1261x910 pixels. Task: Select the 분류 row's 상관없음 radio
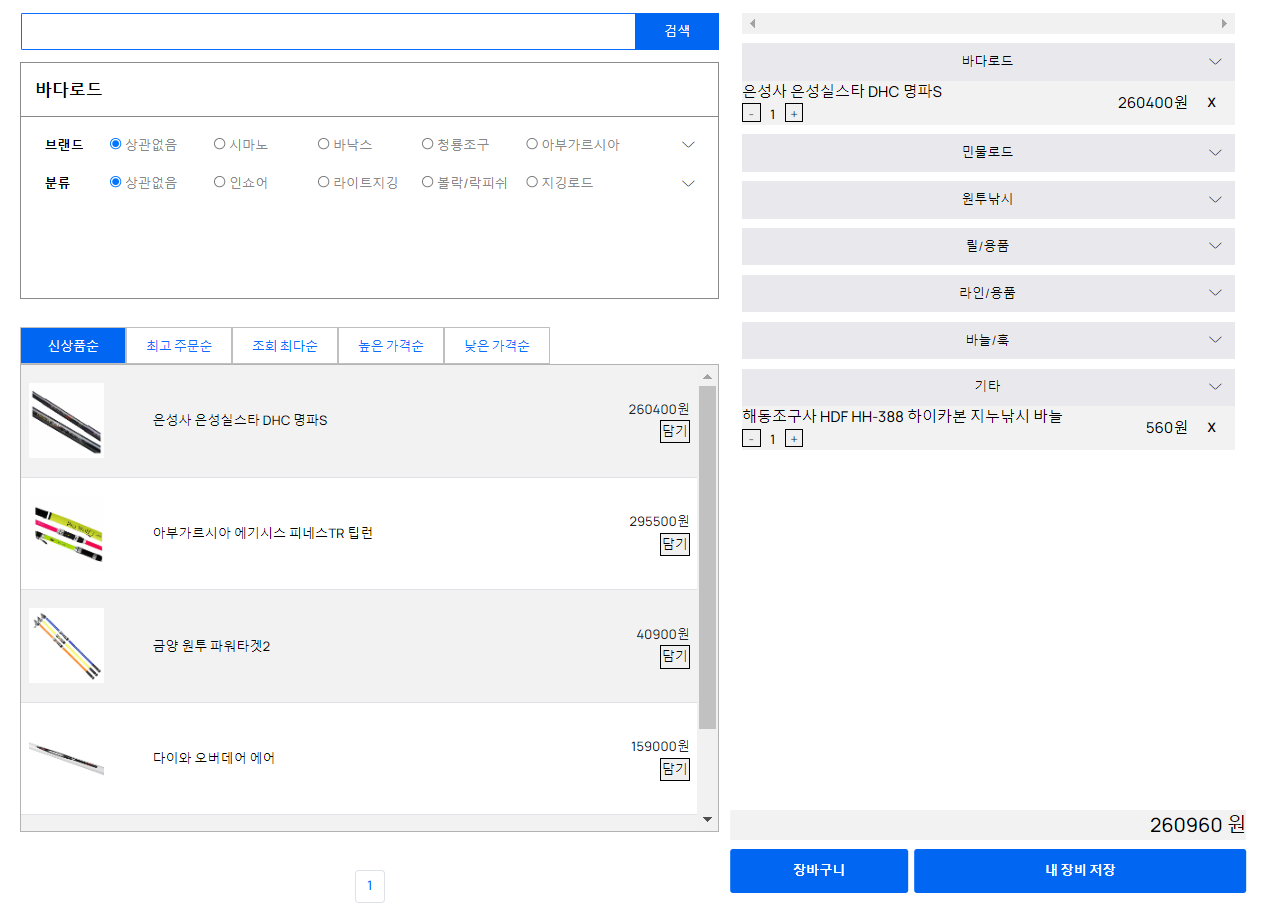click(115, 182)
